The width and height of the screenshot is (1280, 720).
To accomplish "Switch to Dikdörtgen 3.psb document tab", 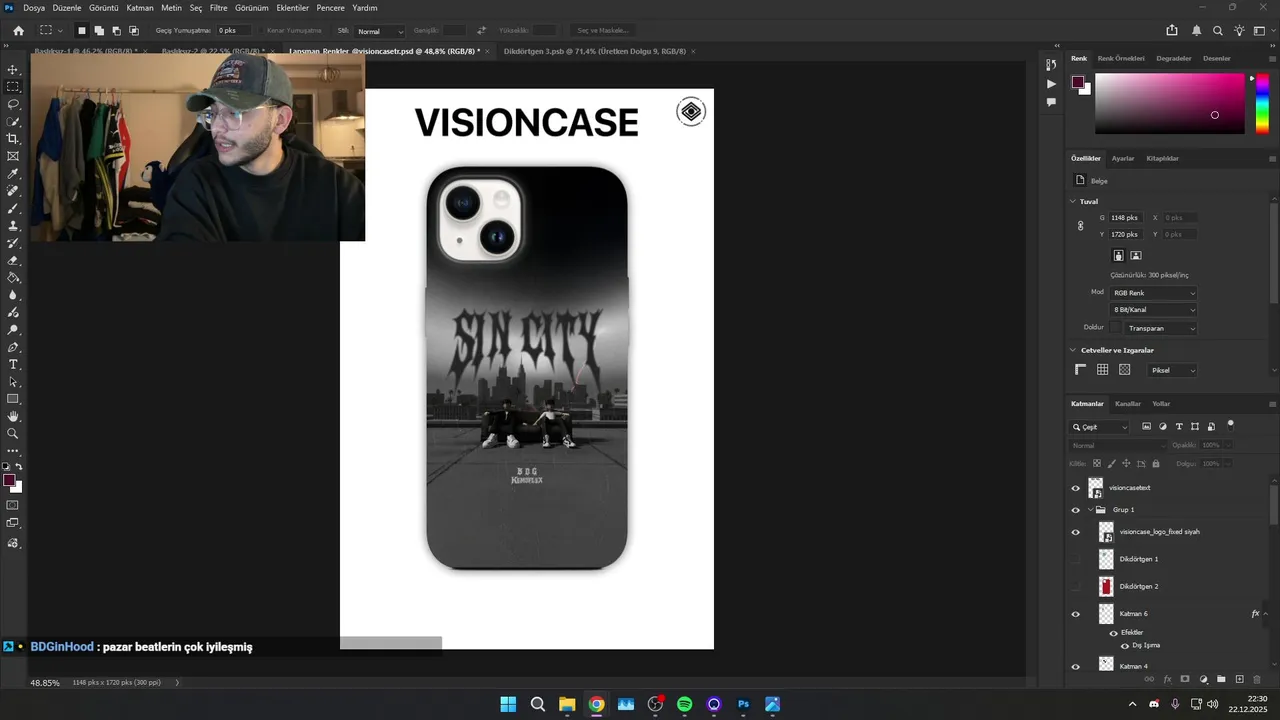I will (x=594, y=51).
